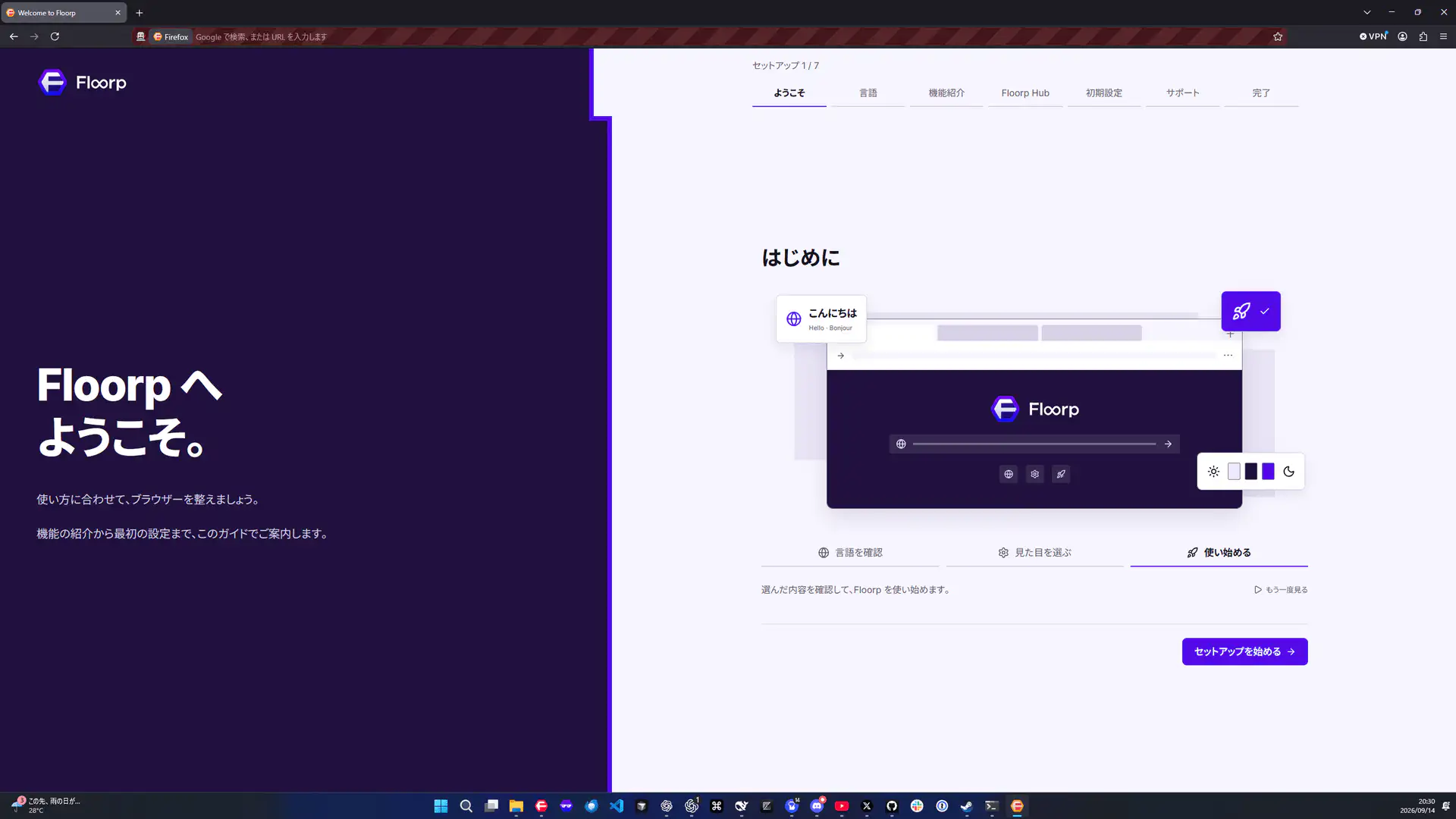The width and height of the screenshot is (1456, 819).
Task: Open Discord from the taskbar
Action: coord(817,806)
